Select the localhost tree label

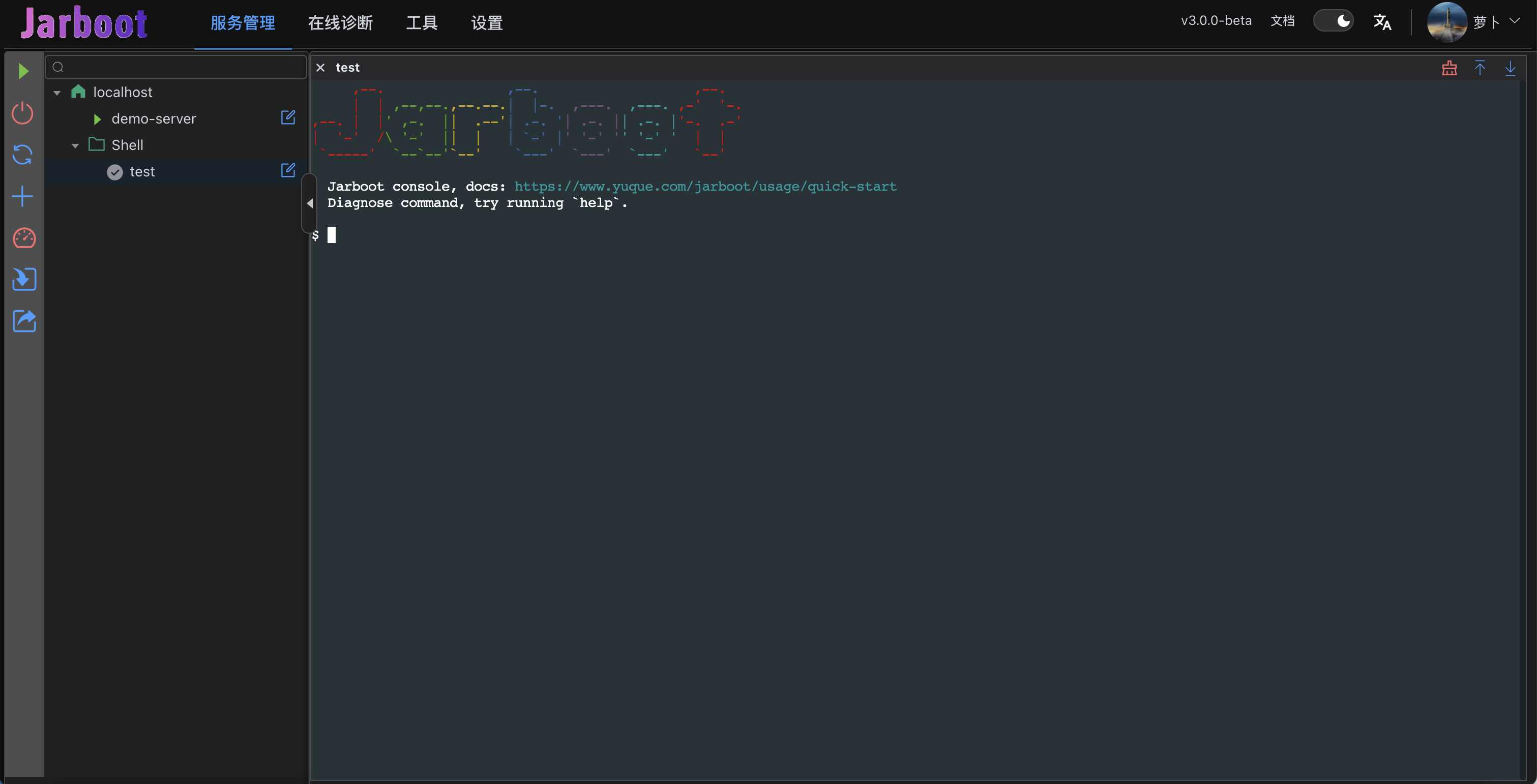122,93
